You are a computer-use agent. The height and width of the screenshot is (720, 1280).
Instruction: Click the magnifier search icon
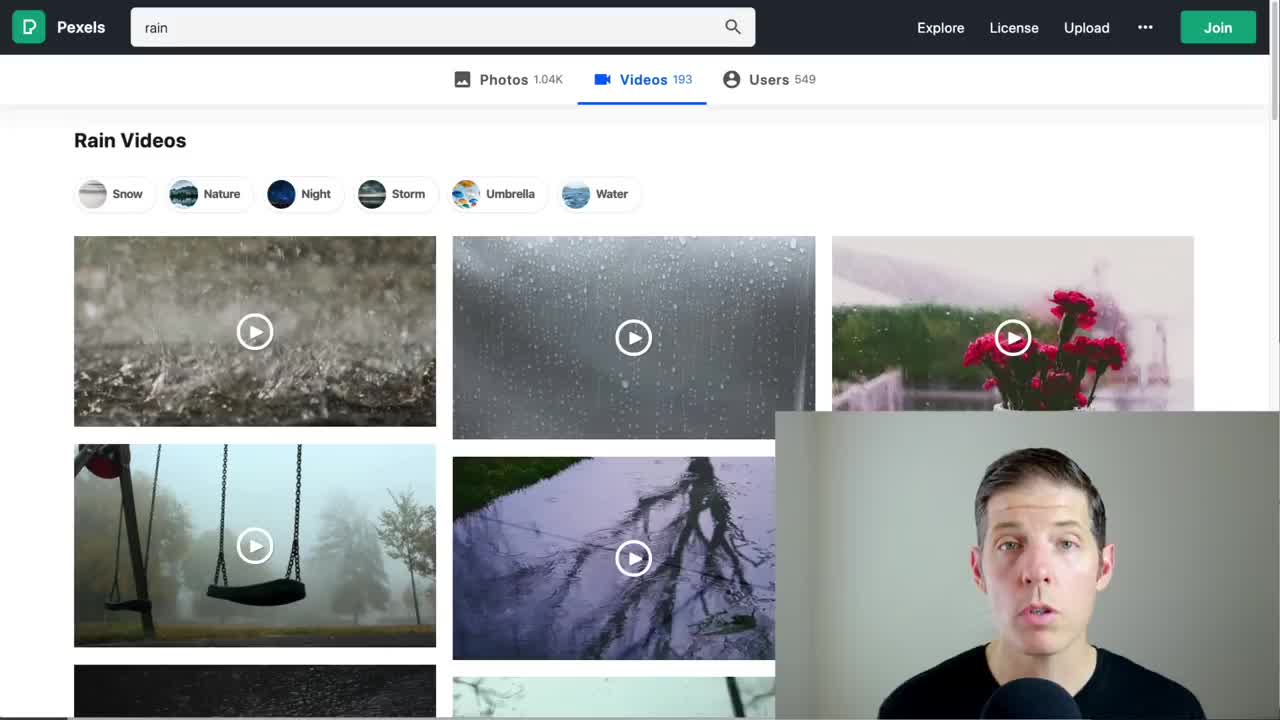tap(733, 27)
